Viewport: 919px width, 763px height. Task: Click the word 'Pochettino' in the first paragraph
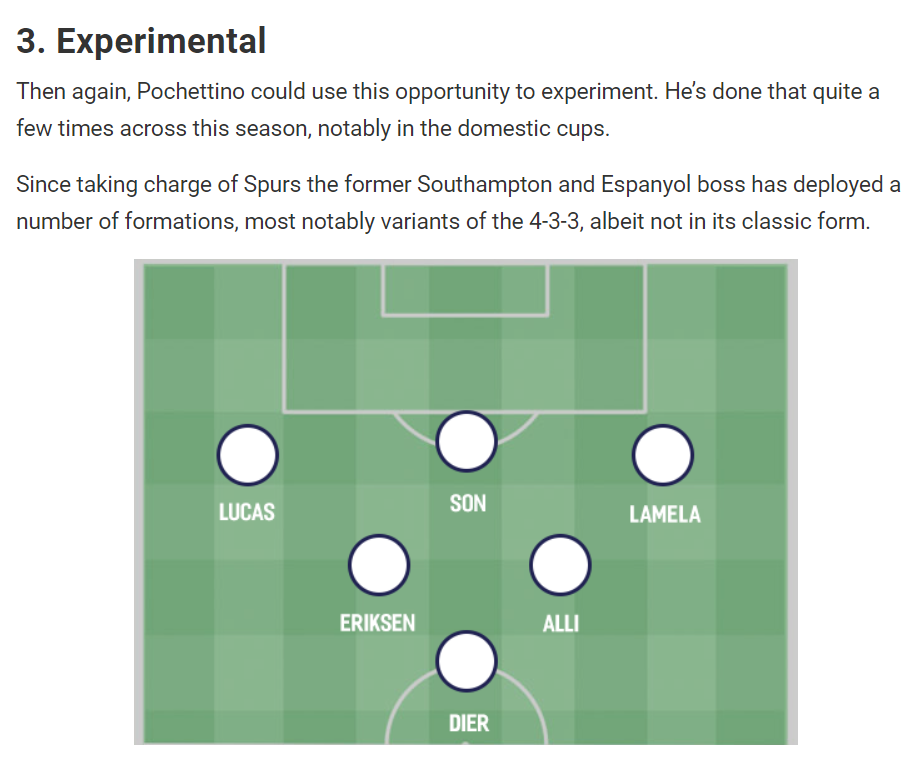[x=190, y=92]
